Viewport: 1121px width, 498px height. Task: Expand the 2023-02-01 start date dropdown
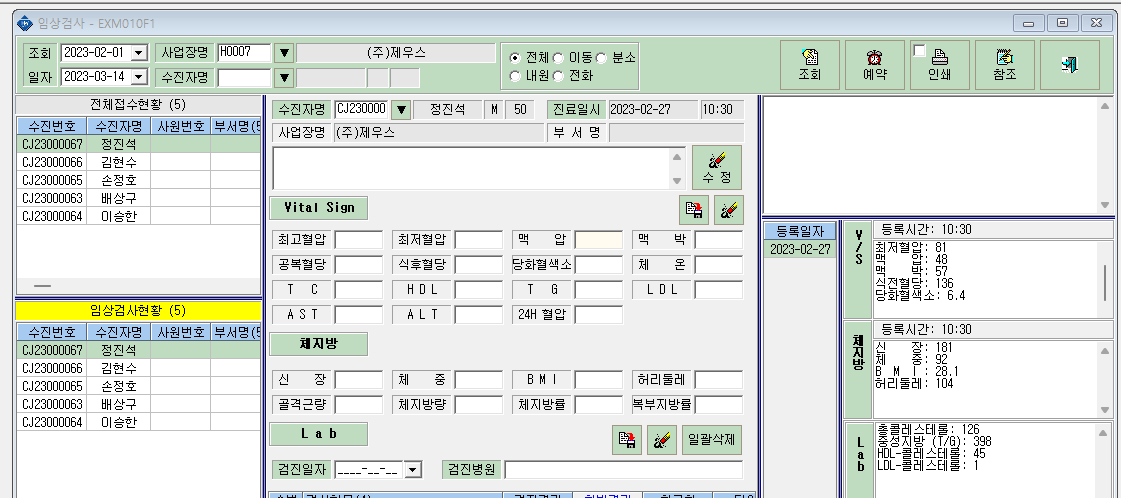point(139,53)
